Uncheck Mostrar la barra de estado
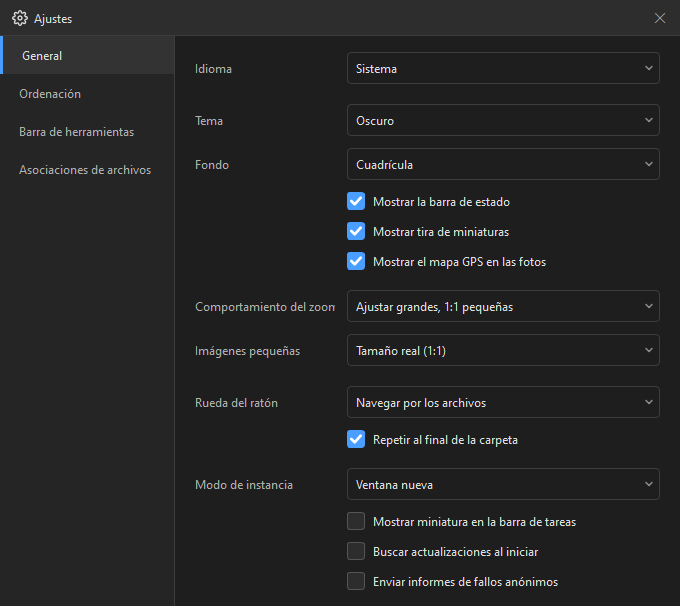Screen dimensions: 680x606 (356, 201)
